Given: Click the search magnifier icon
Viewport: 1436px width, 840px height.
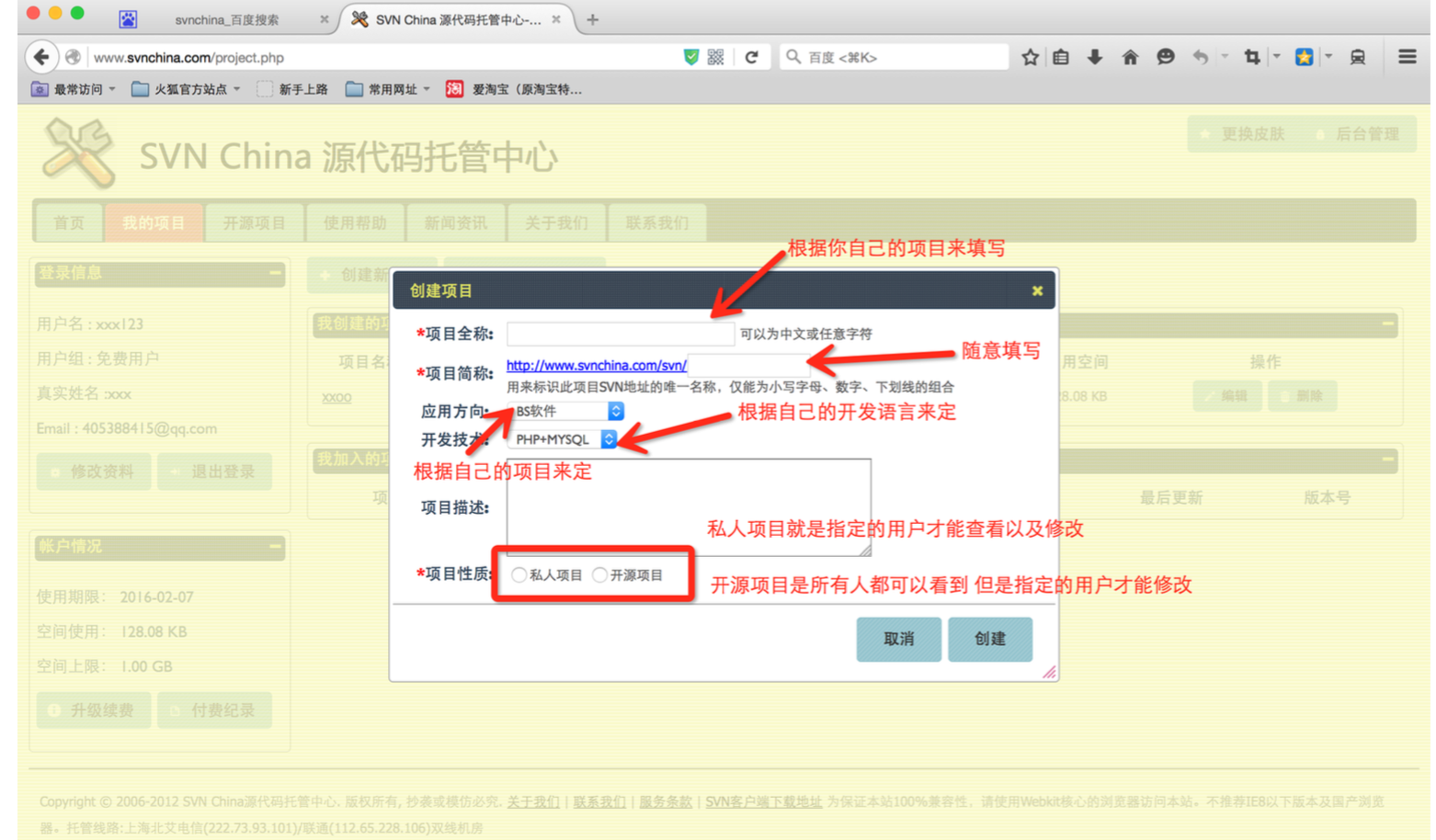Looking at the screenshot, I should pyautogui.click(x=793, y=57).
